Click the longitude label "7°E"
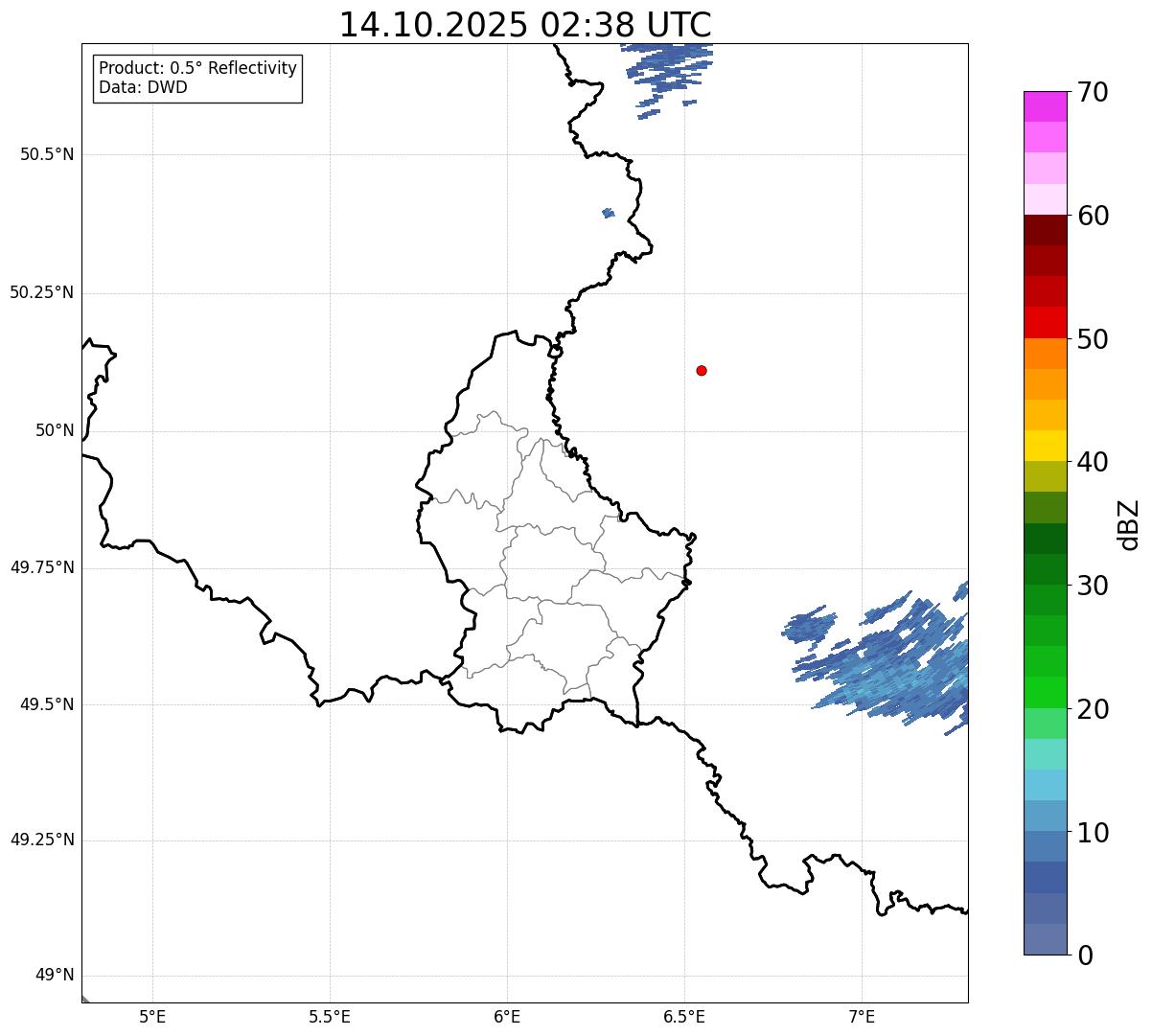 [x=862, y=1016]
